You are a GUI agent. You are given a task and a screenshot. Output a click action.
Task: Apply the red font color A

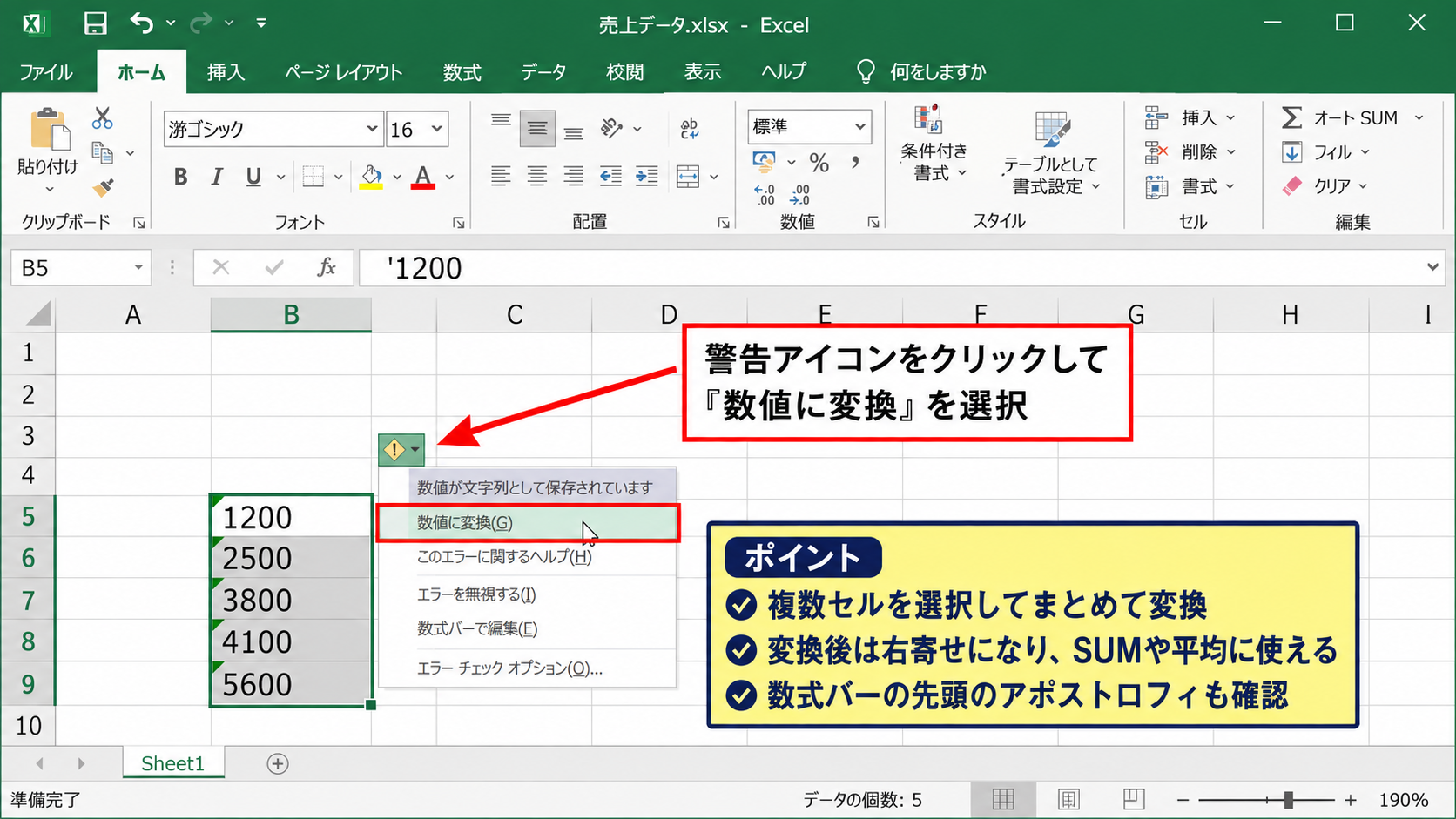(x=423, y=177)
